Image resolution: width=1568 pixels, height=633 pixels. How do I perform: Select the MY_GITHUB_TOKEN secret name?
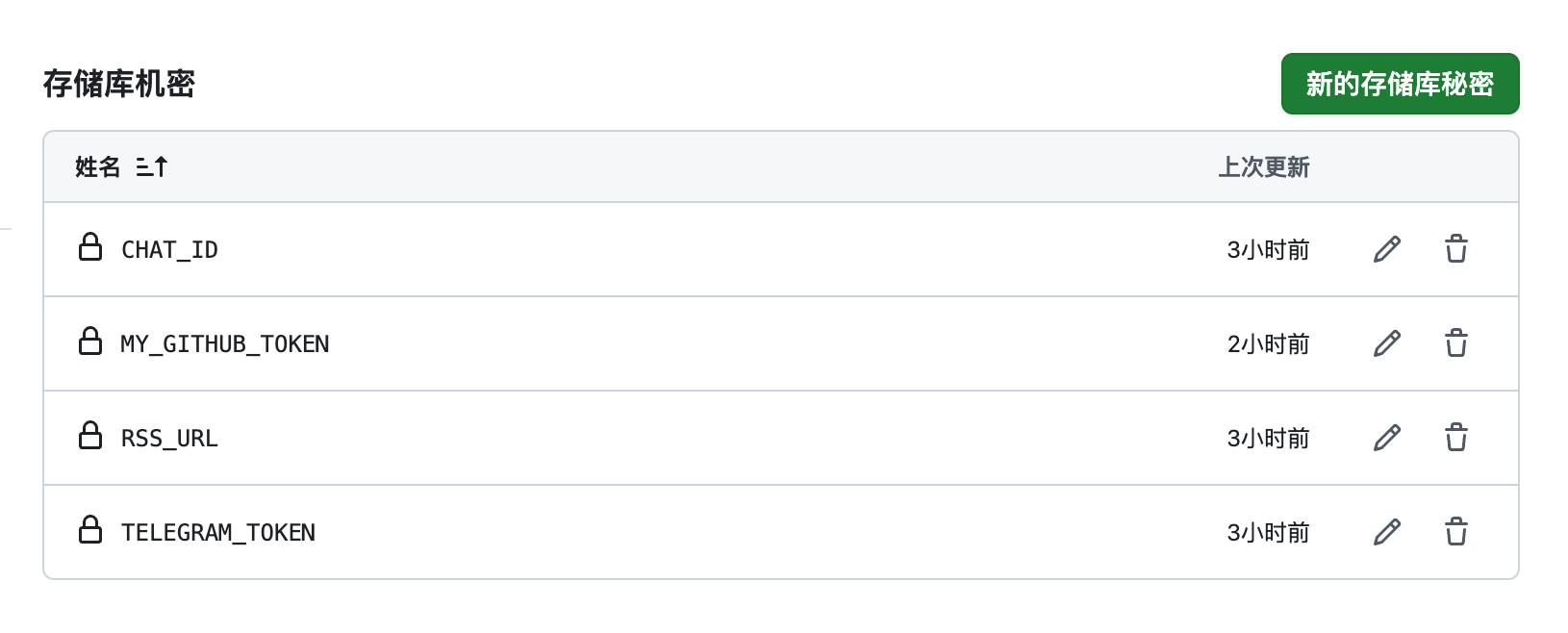click(x=225, y=344)
